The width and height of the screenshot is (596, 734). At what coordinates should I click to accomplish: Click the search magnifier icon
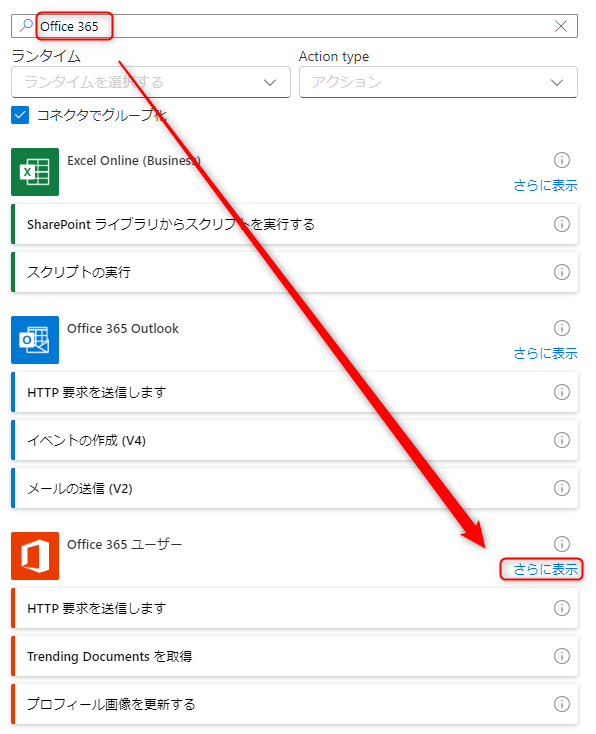pos(26,25)
